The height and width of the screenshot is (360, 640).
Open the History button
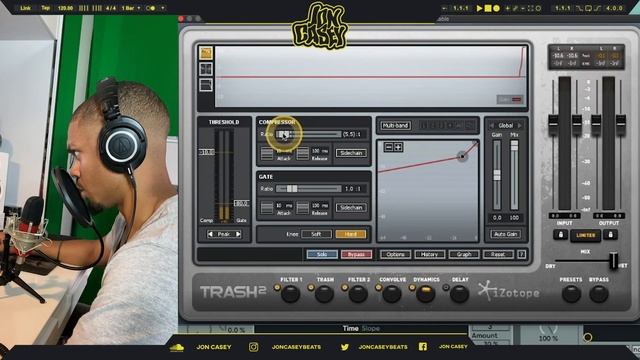point(429,254)
